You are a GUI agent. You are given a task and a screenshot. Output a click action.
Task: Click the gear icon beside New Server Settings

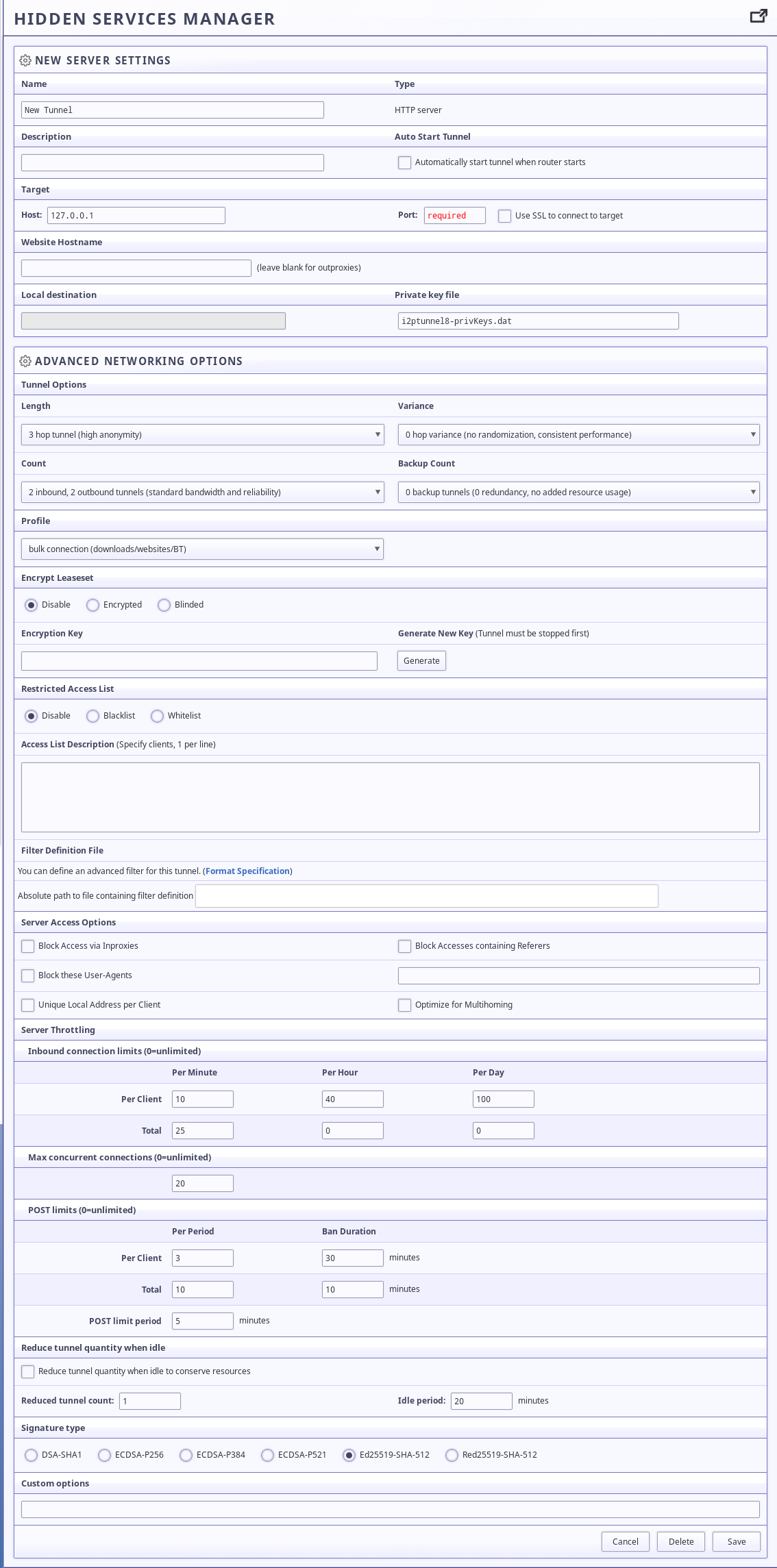(25, 60)
